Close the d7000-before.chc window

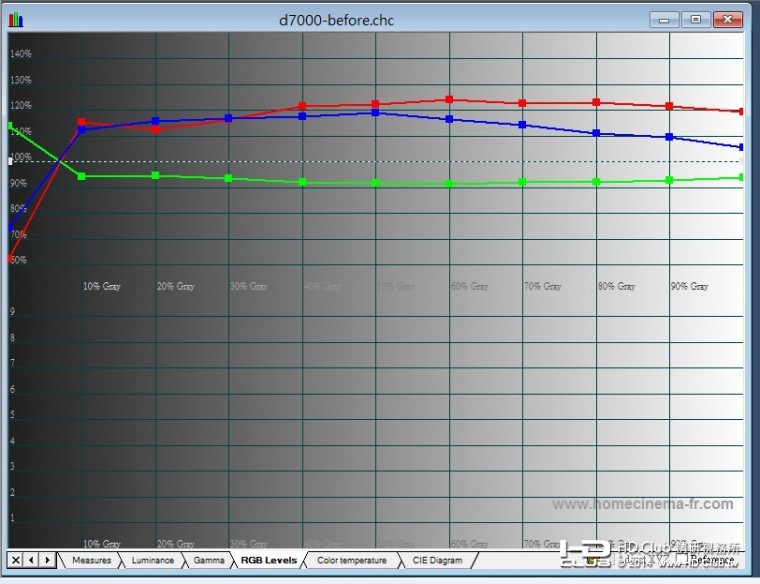(728, 20)
